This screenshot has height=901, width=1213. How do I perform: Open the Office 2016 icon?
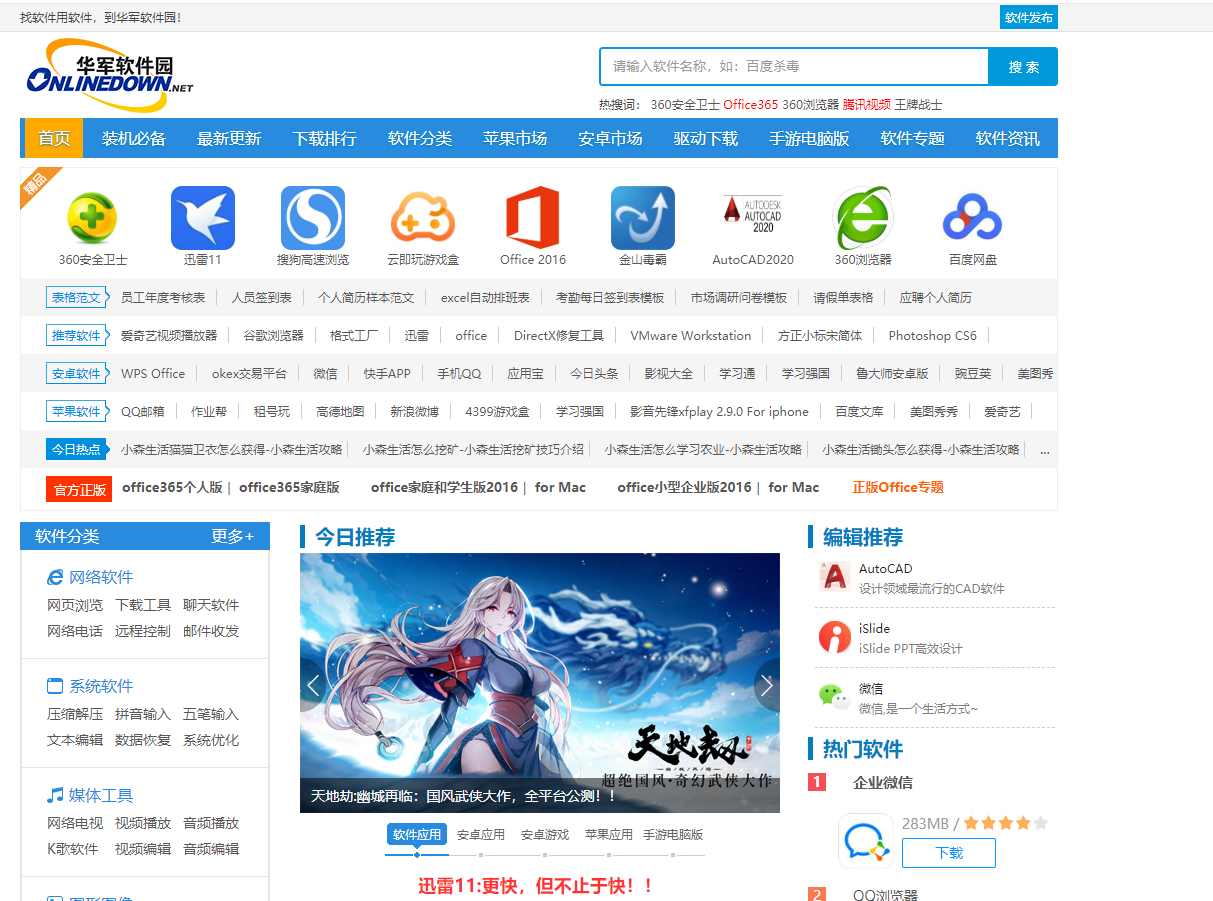(x=533, y=218)
